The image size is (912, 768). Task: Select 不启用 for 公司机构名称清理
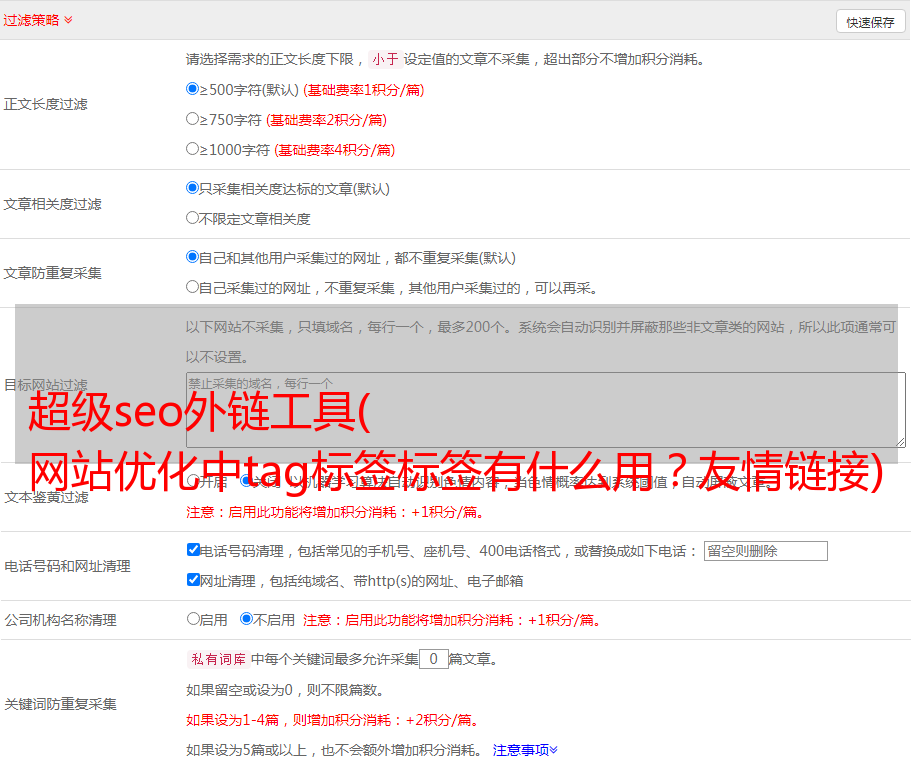coord(247,619)
